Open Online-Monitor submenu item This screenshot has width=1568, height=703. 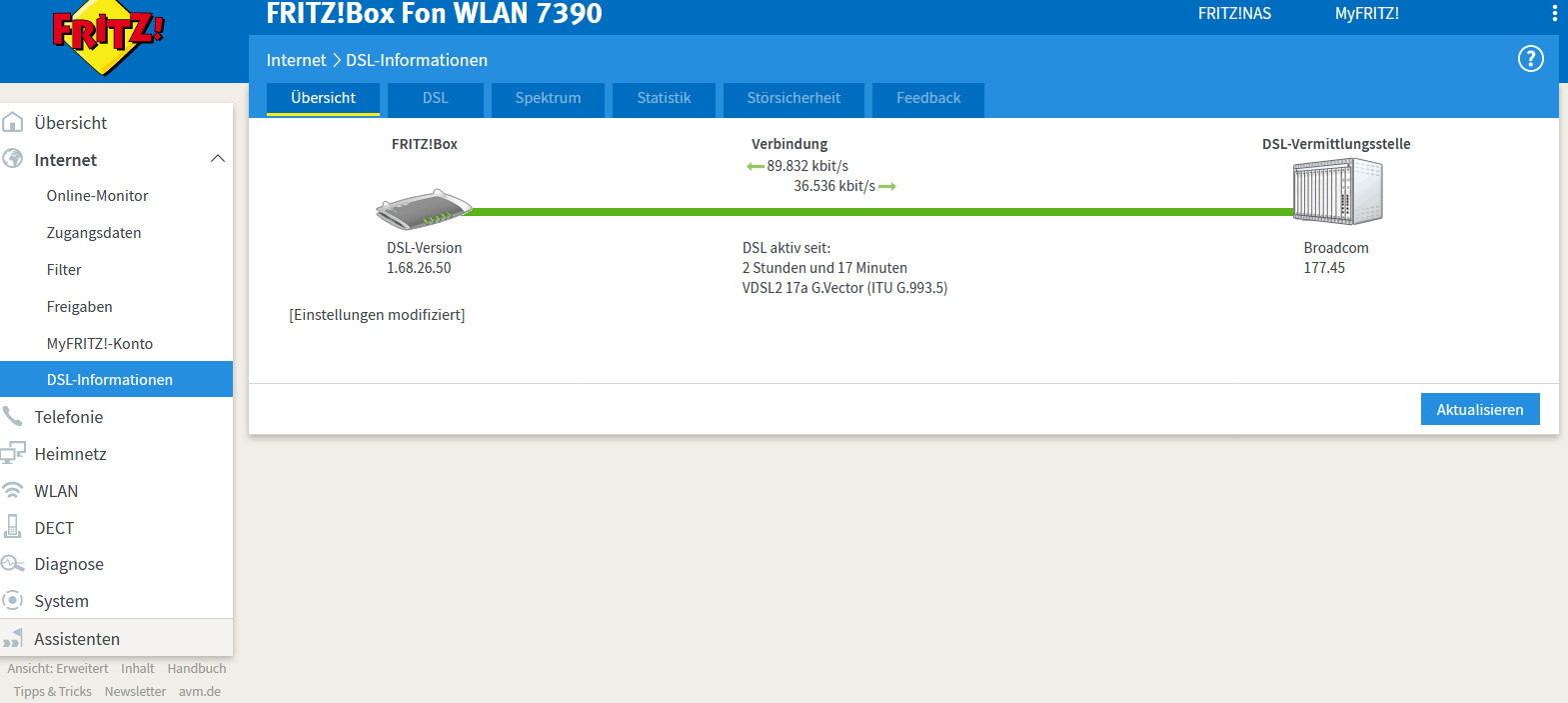(116, 196)
